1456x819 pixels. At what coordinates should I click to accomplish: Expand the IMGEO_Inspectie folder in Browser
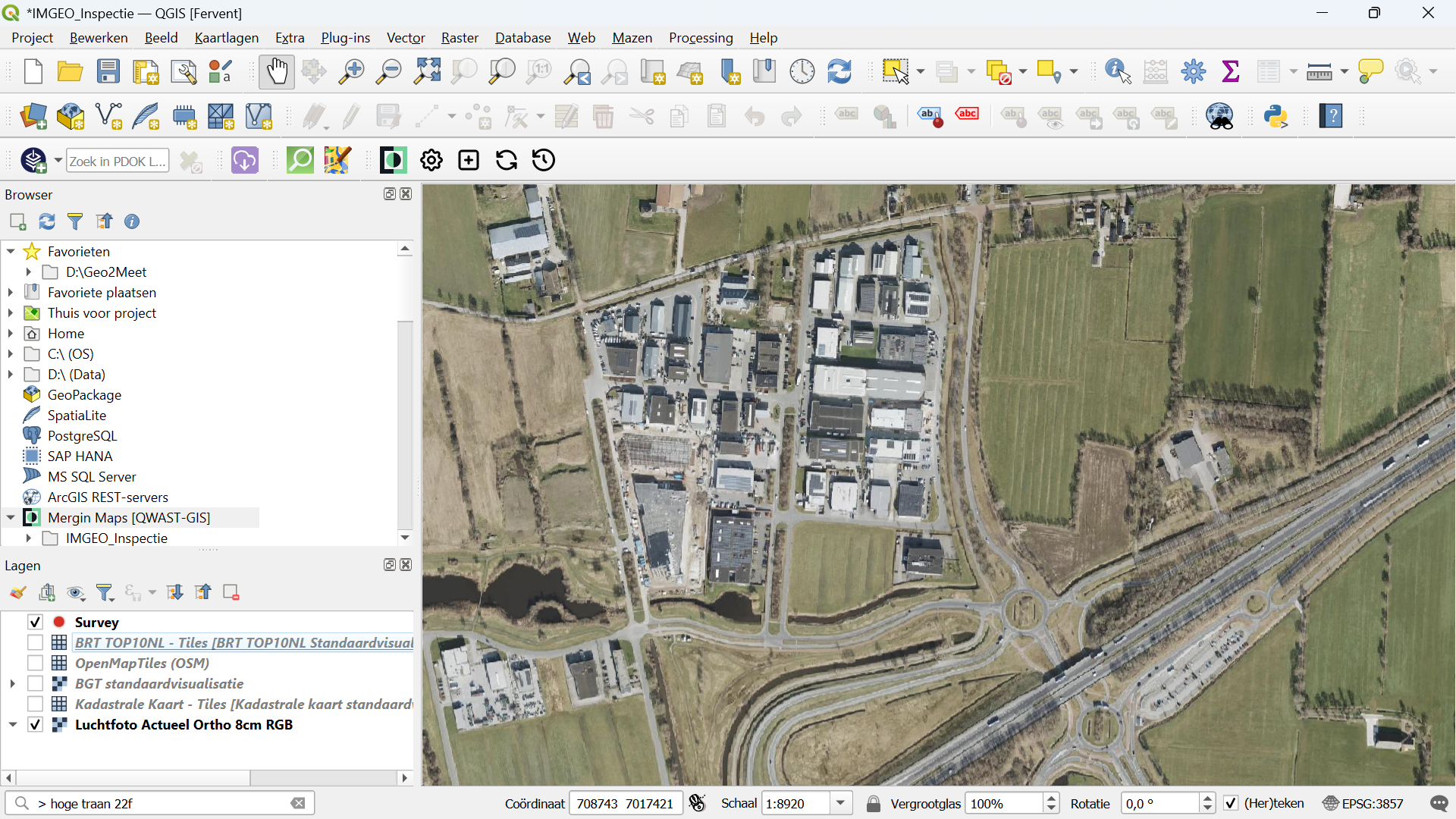[28, 538]
